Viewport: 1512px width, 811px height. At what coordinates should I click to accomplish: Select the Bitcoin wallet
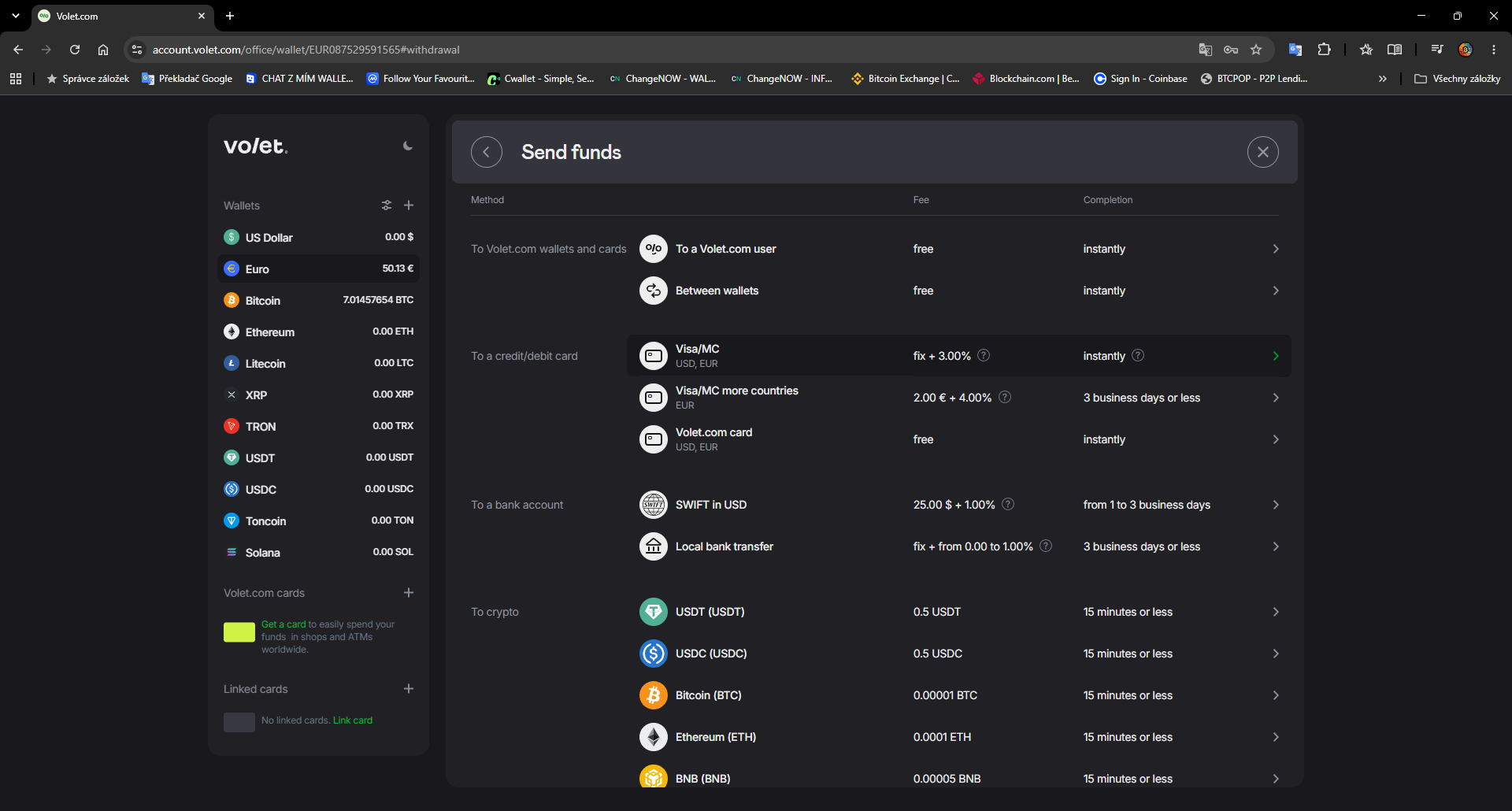[318, 300]
